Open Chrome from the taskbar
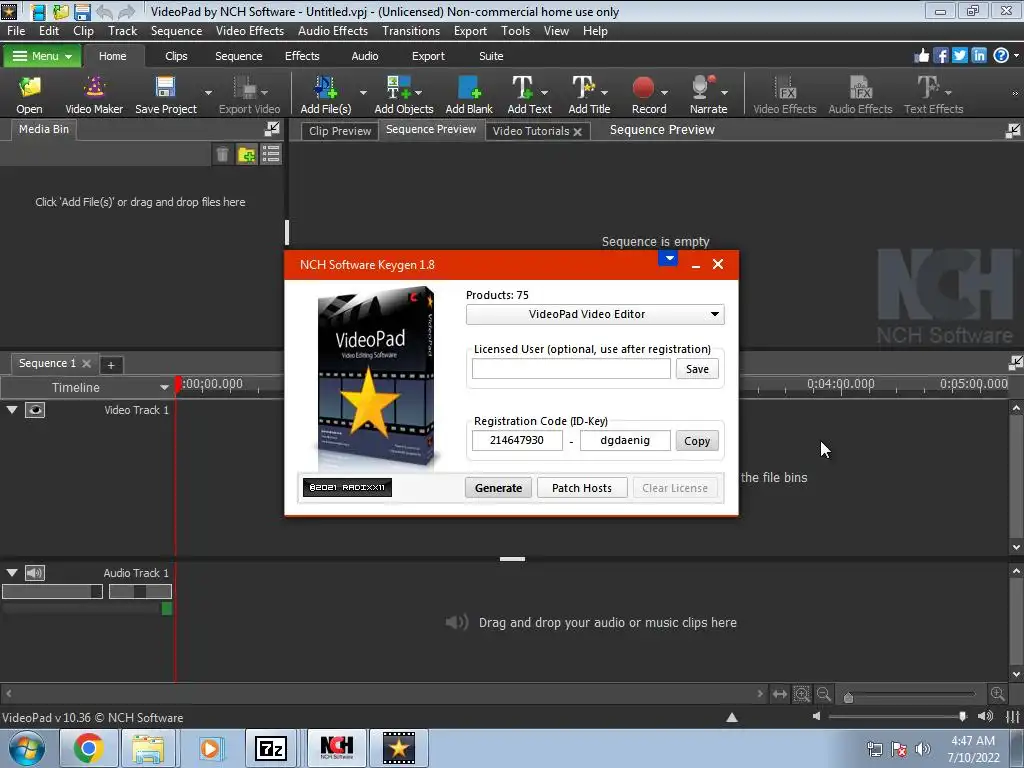This screenshot has width=1024, height=768. 88,748
